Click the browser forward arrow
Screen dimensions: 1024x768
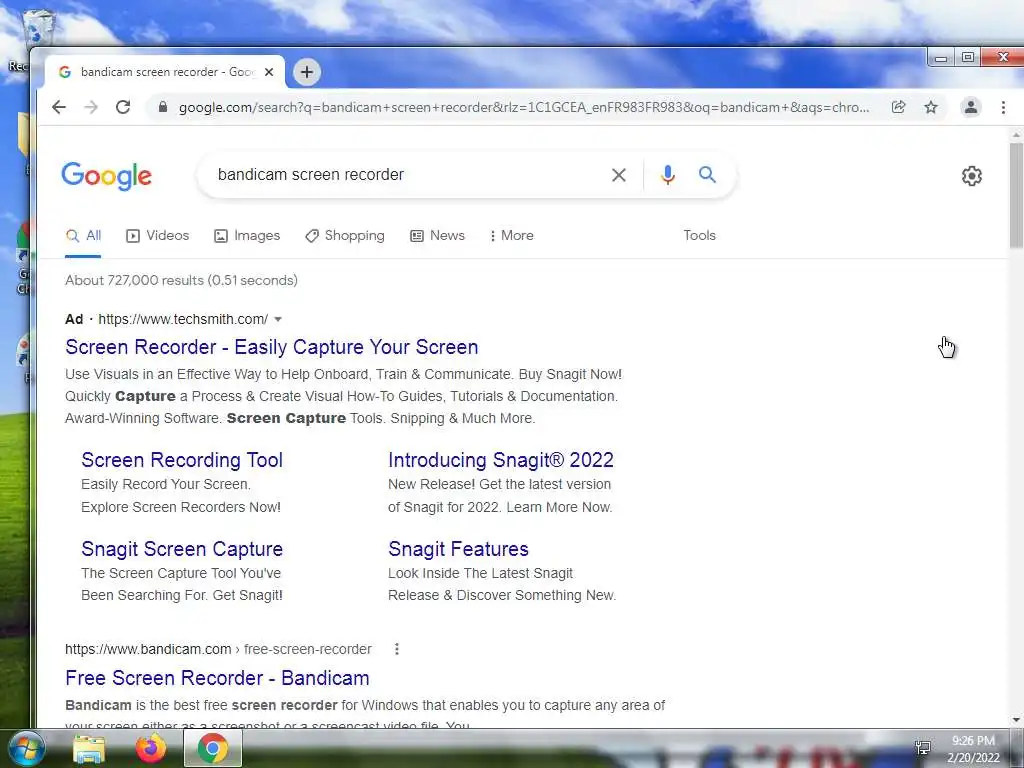(91, 107)
